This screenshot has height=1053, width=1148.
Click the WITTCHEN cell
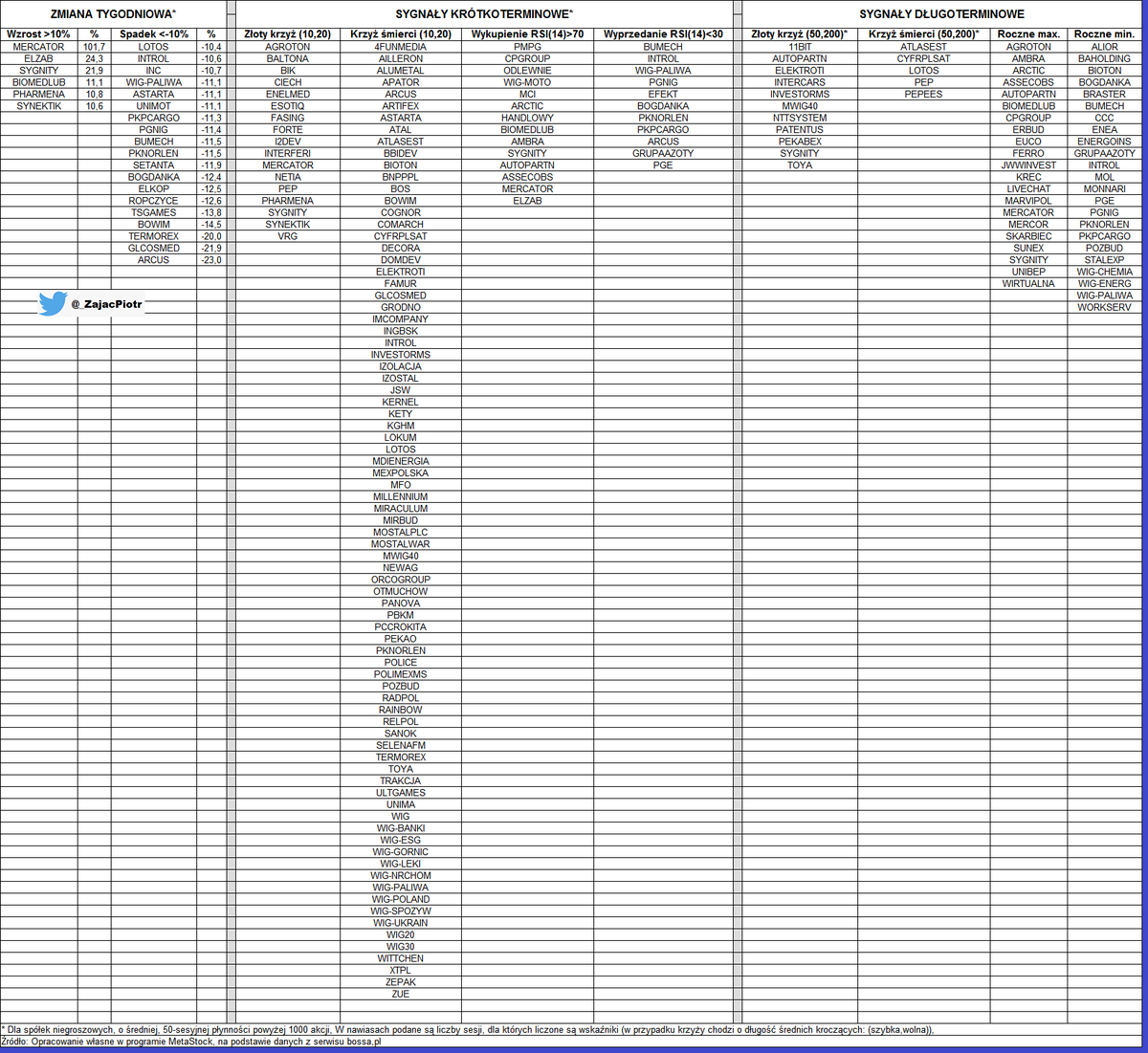point(401,958)
